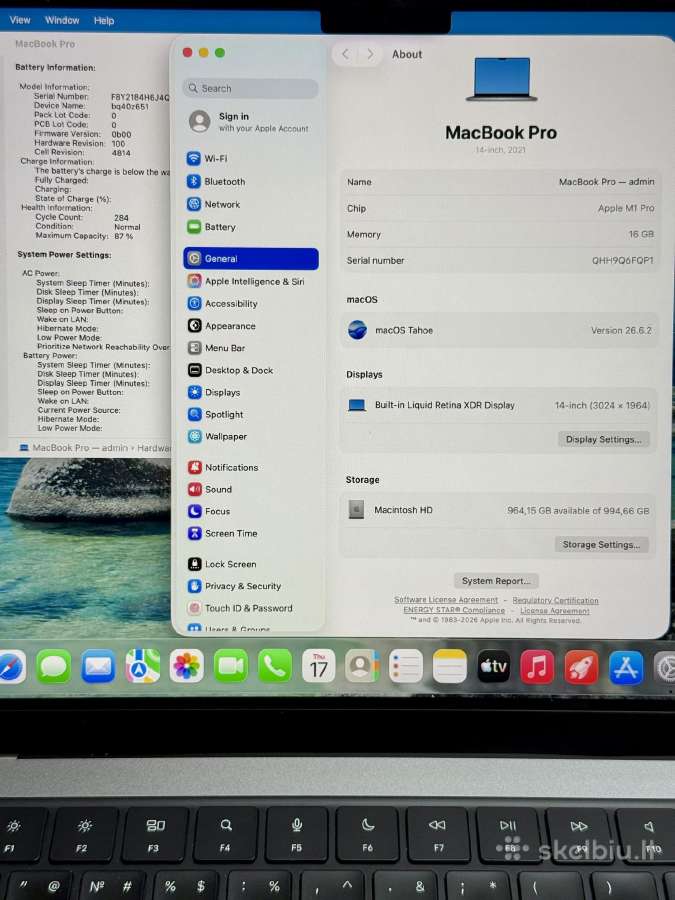The height and width of the screenshot is (900, 675).
Task: Click the MacBook Pro image in About
Action: pyautogui.click(x=501, y=79)
